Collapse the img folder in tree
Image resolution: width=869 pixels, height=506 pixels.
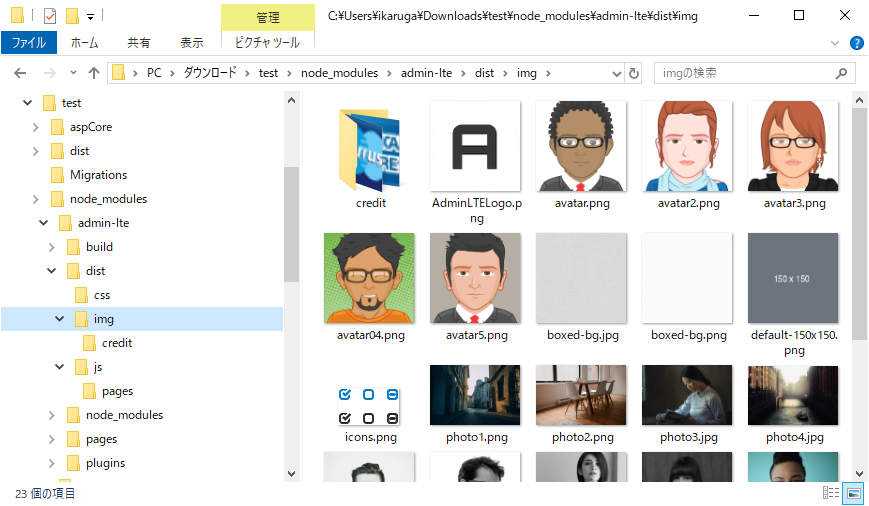click(x=59, y=319)
